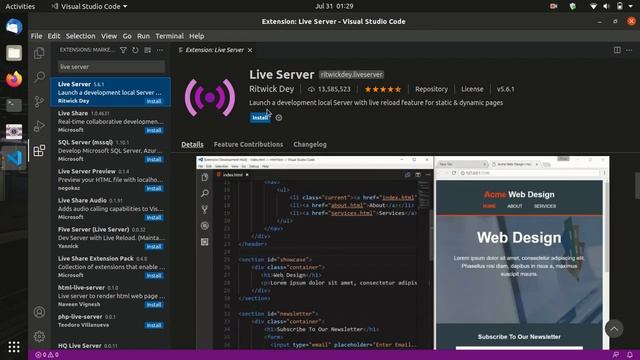This screenshot has height=360, width=640.
Task: Install php-live-server extension
Action: 154,325
